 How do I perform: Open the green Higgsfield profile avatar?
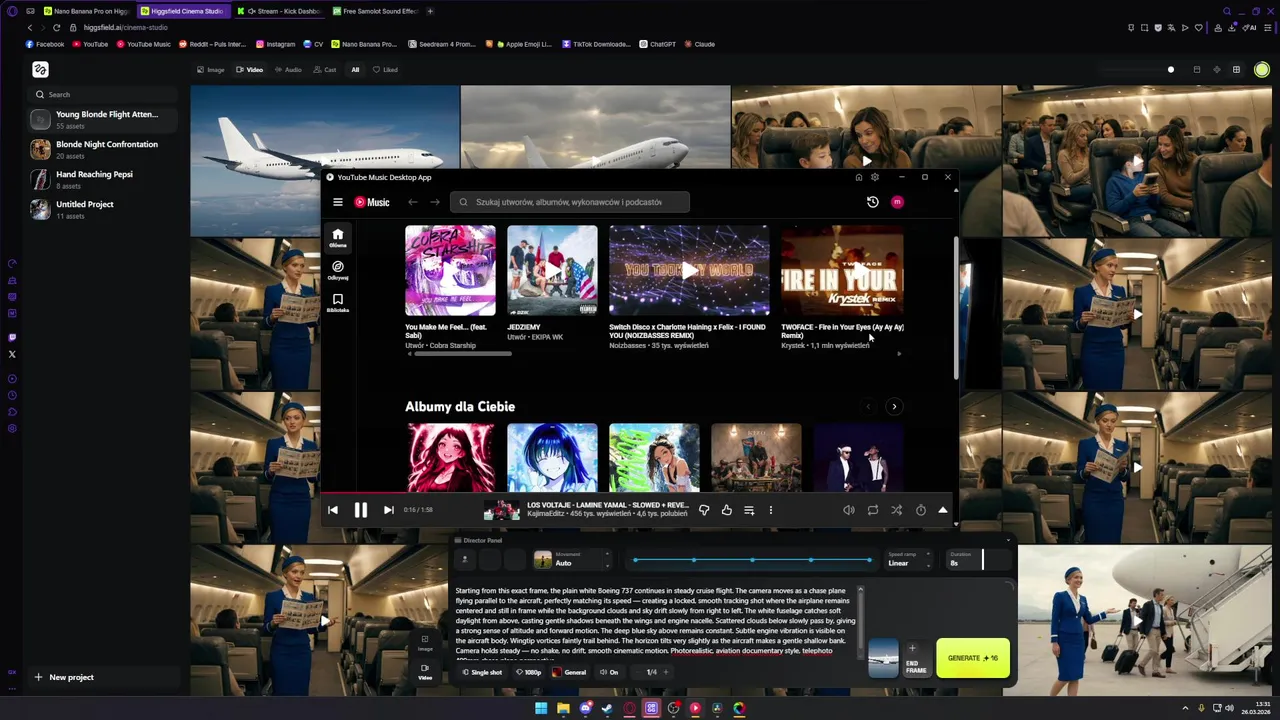click(1262, 70)
